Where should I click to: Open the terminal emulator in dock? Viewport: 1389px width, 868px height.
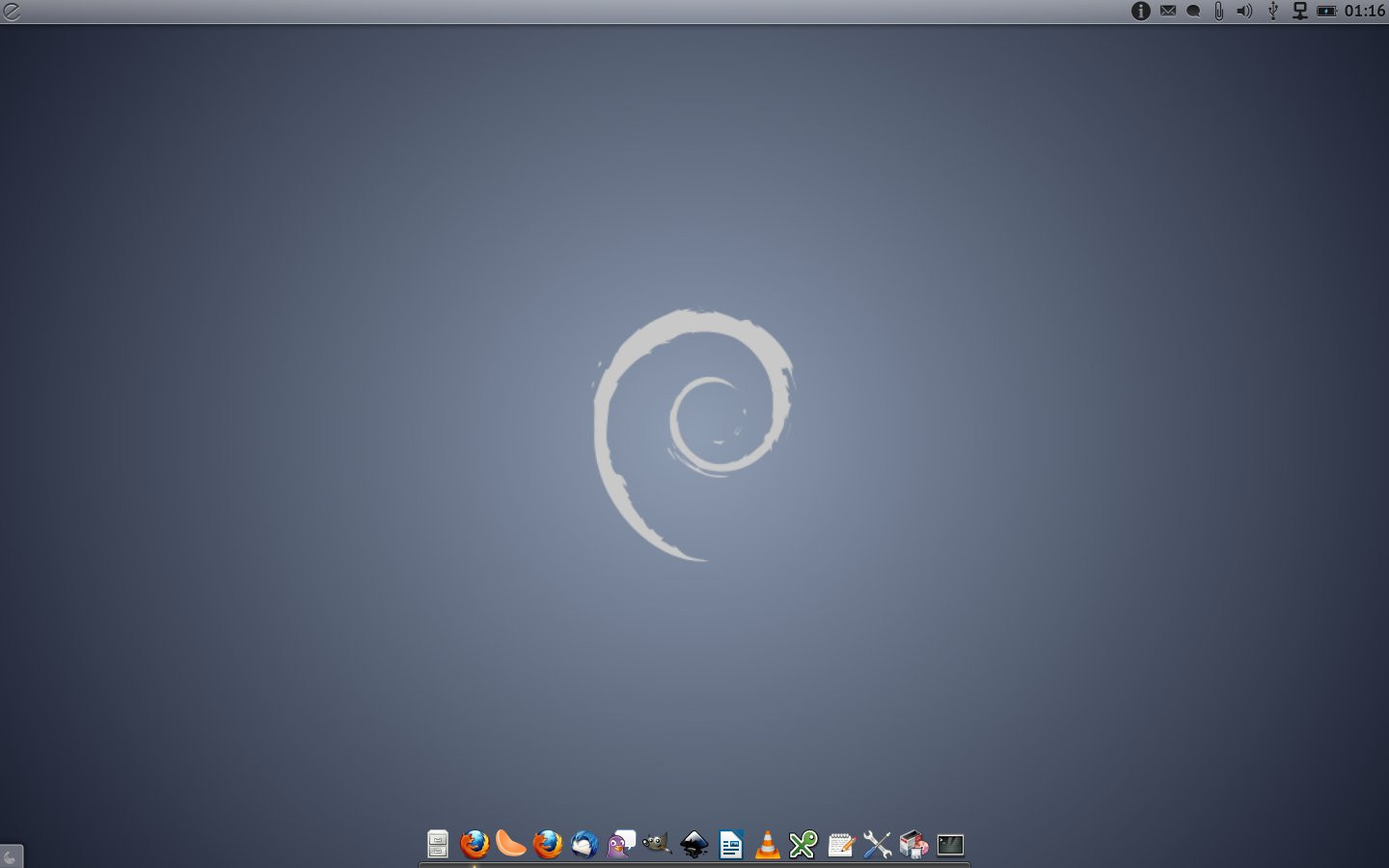pos(950,845)
